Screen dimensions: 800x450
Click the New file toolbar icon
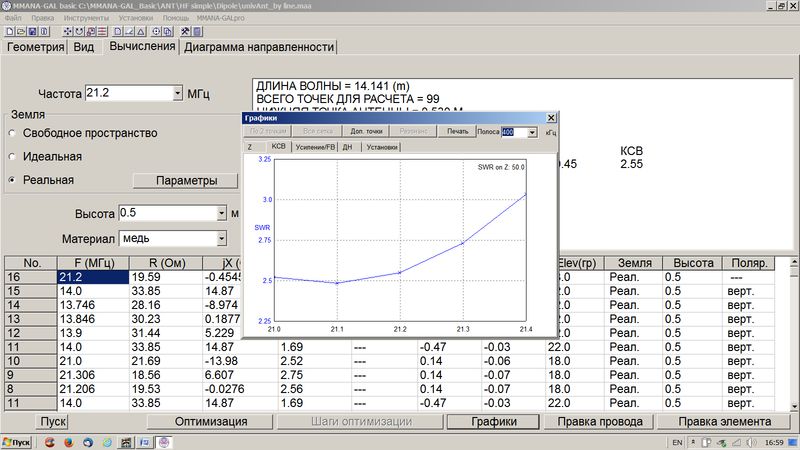tap(9, 32)
